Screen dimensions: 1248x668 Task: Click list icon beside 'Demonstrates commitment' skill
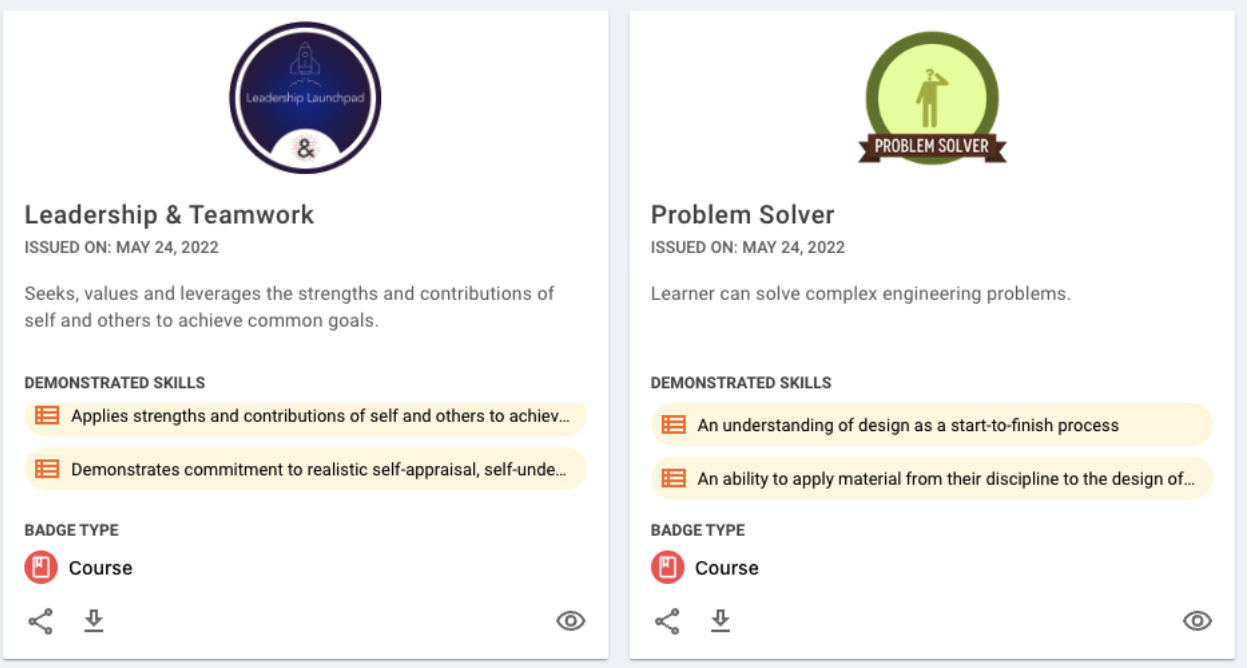(47, 469)
